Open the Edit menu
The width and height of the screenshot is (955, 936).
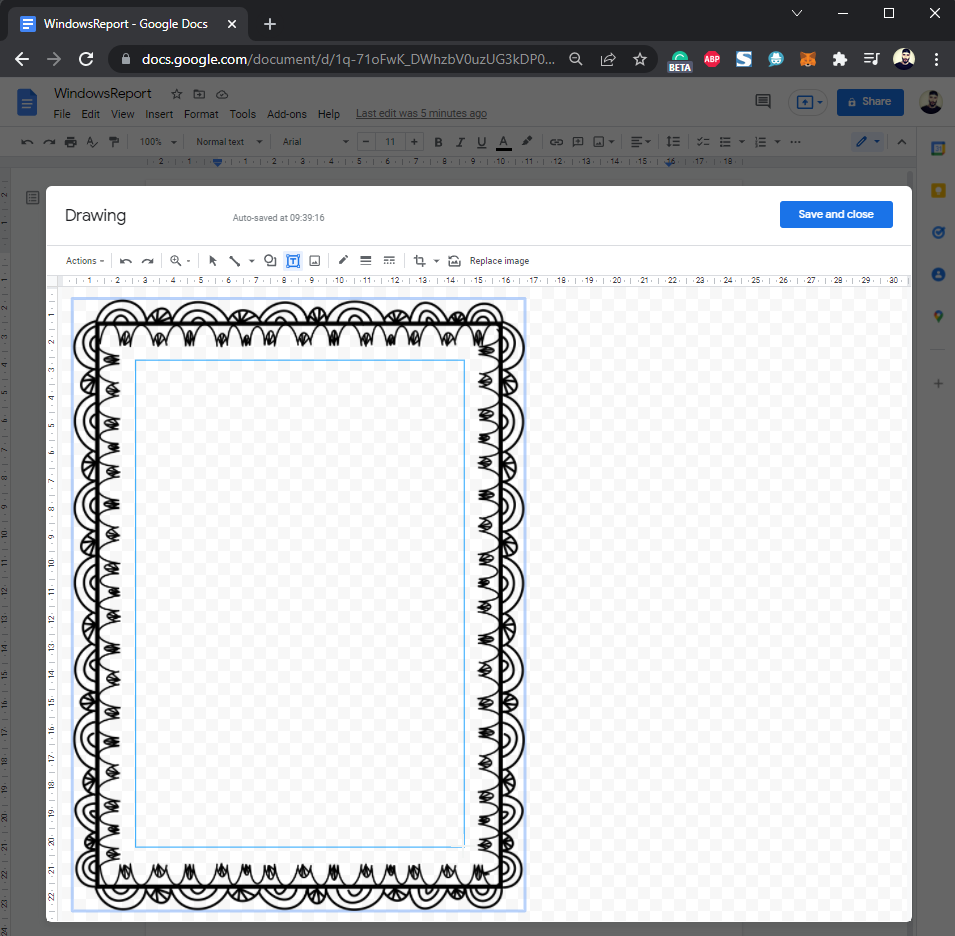click(x=91, y=114)
